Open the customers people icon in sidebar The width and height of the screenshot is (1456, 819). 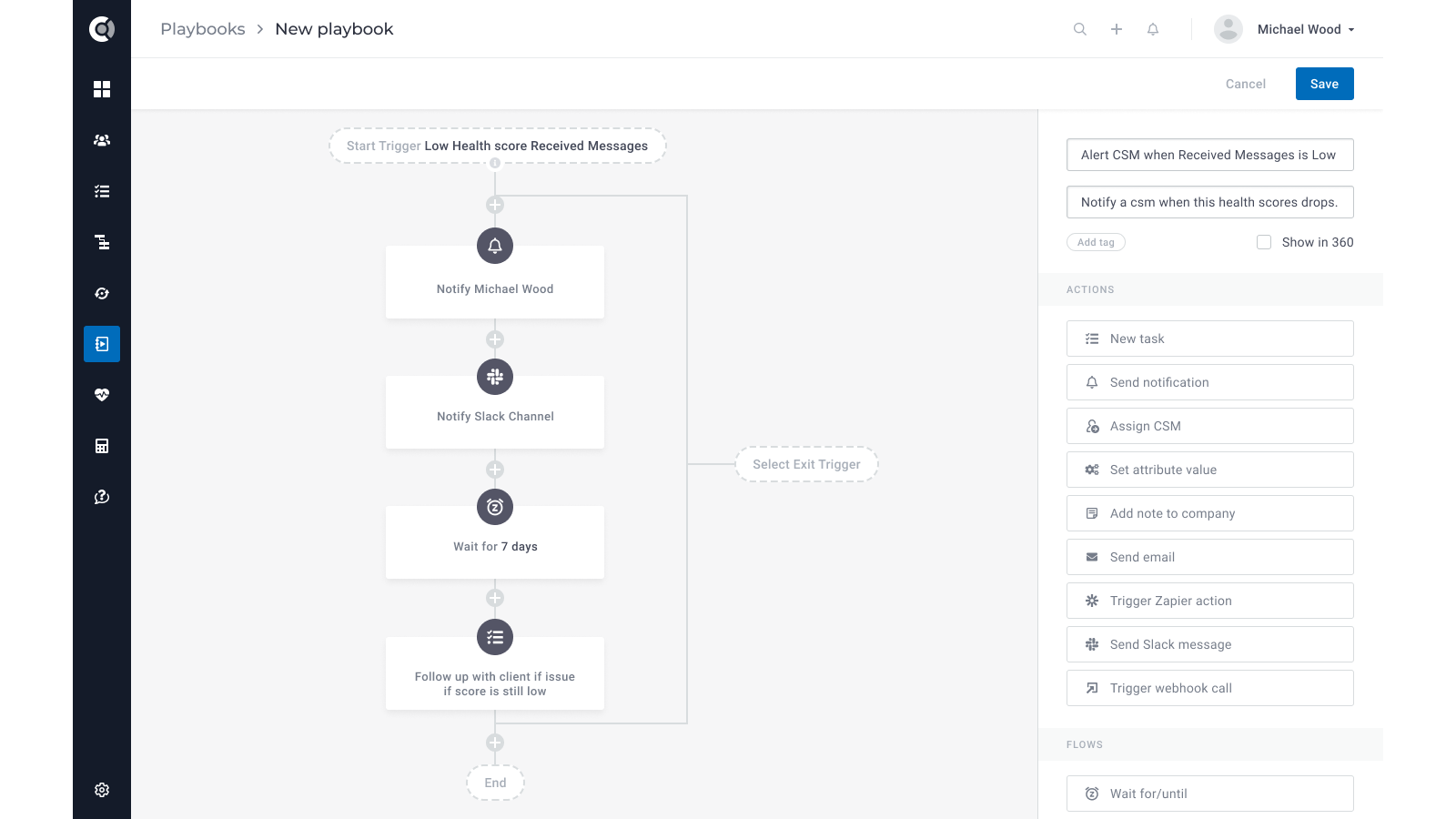coord(102,140)
